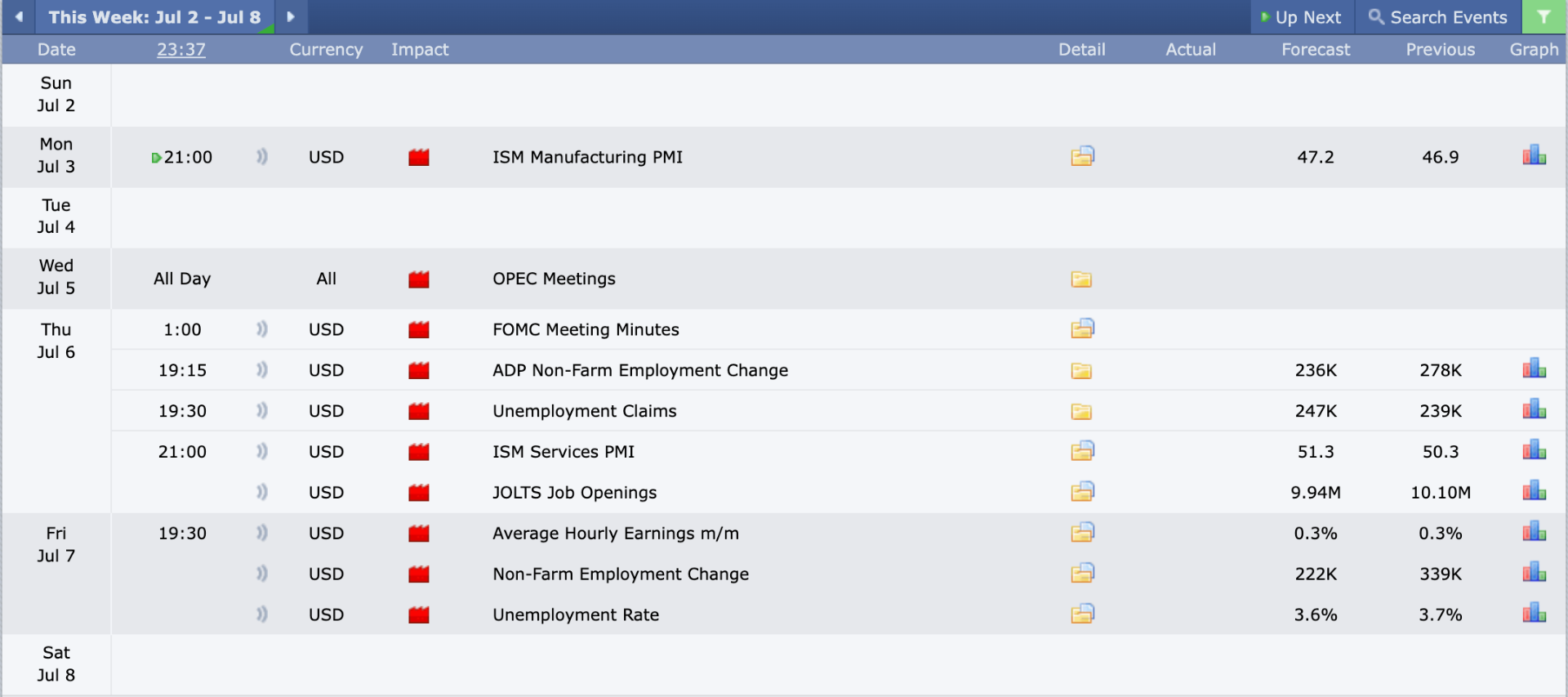Select the OPEC Meetings event name
Screen dimensions: 1568x697
pos(554,279)
